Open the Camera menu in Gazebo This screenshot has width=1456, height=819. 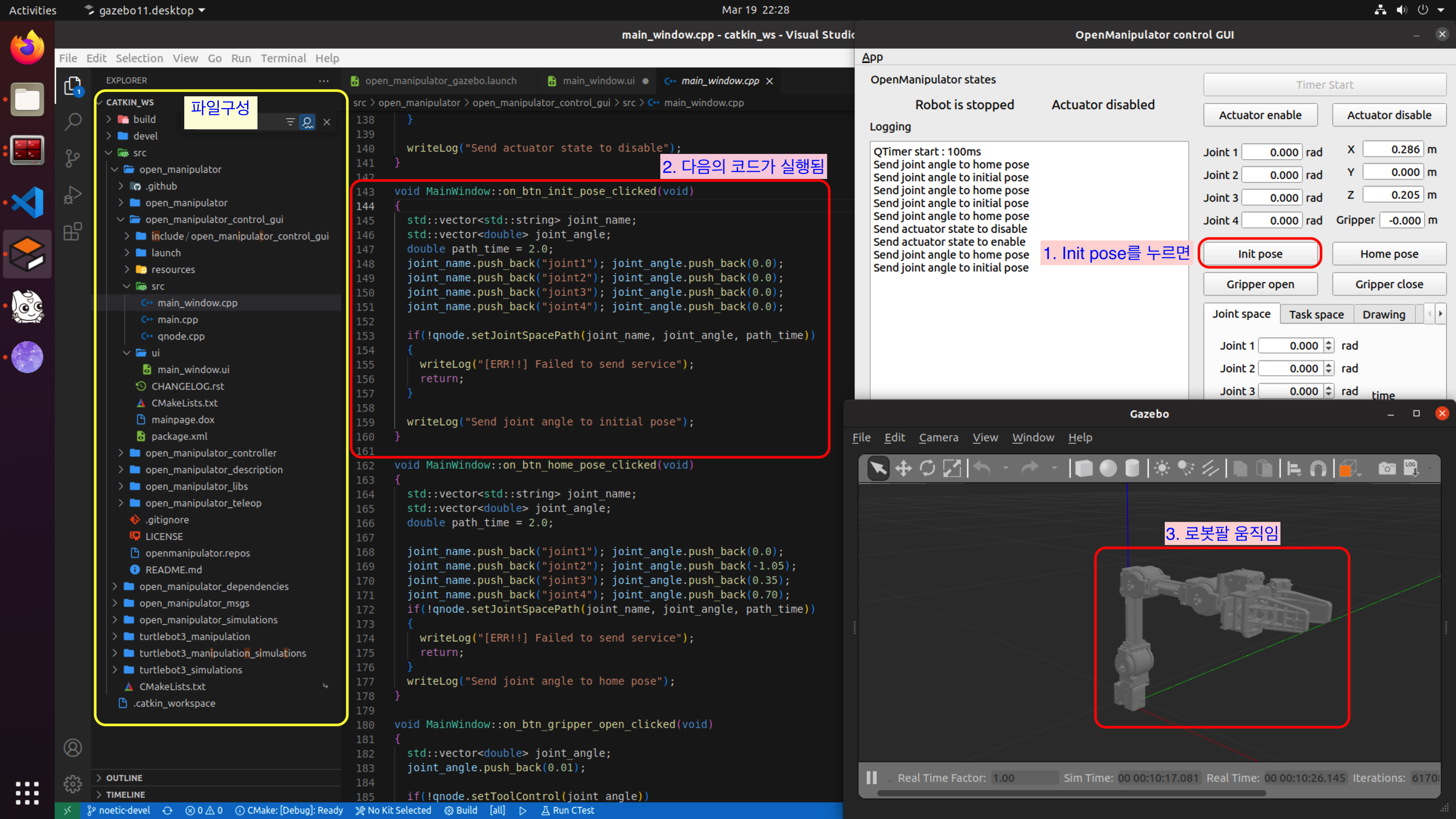(x=938, y=438)
